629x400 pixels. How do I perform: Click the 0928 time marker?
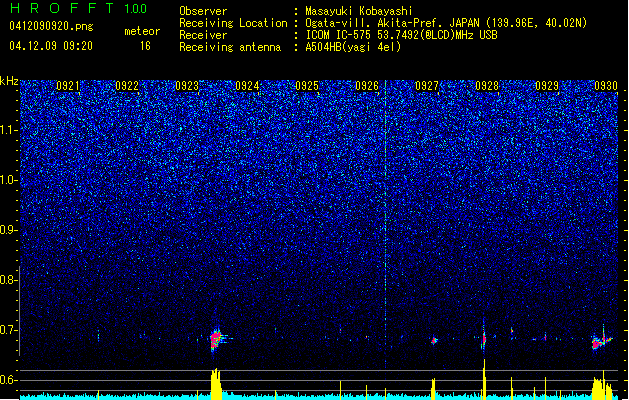(x=487, y=86)
